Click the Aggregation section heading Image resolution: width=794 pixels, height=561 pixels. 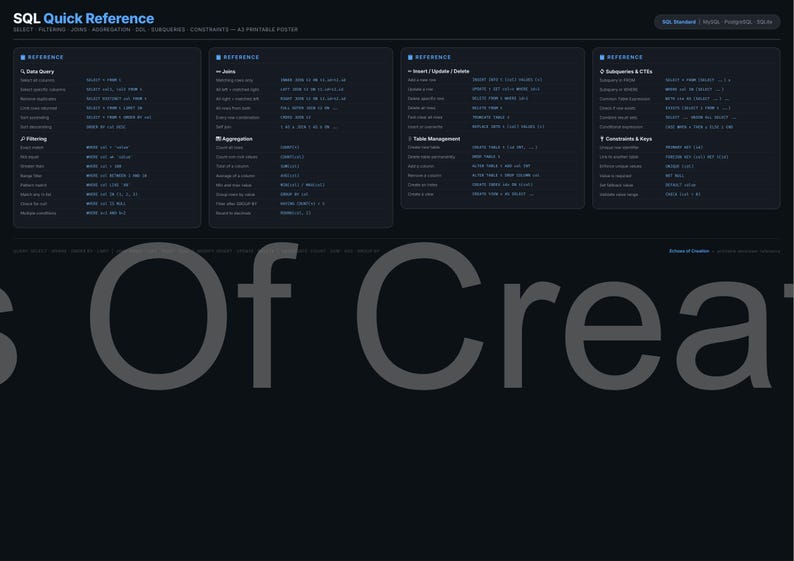[x=237, y=139]
